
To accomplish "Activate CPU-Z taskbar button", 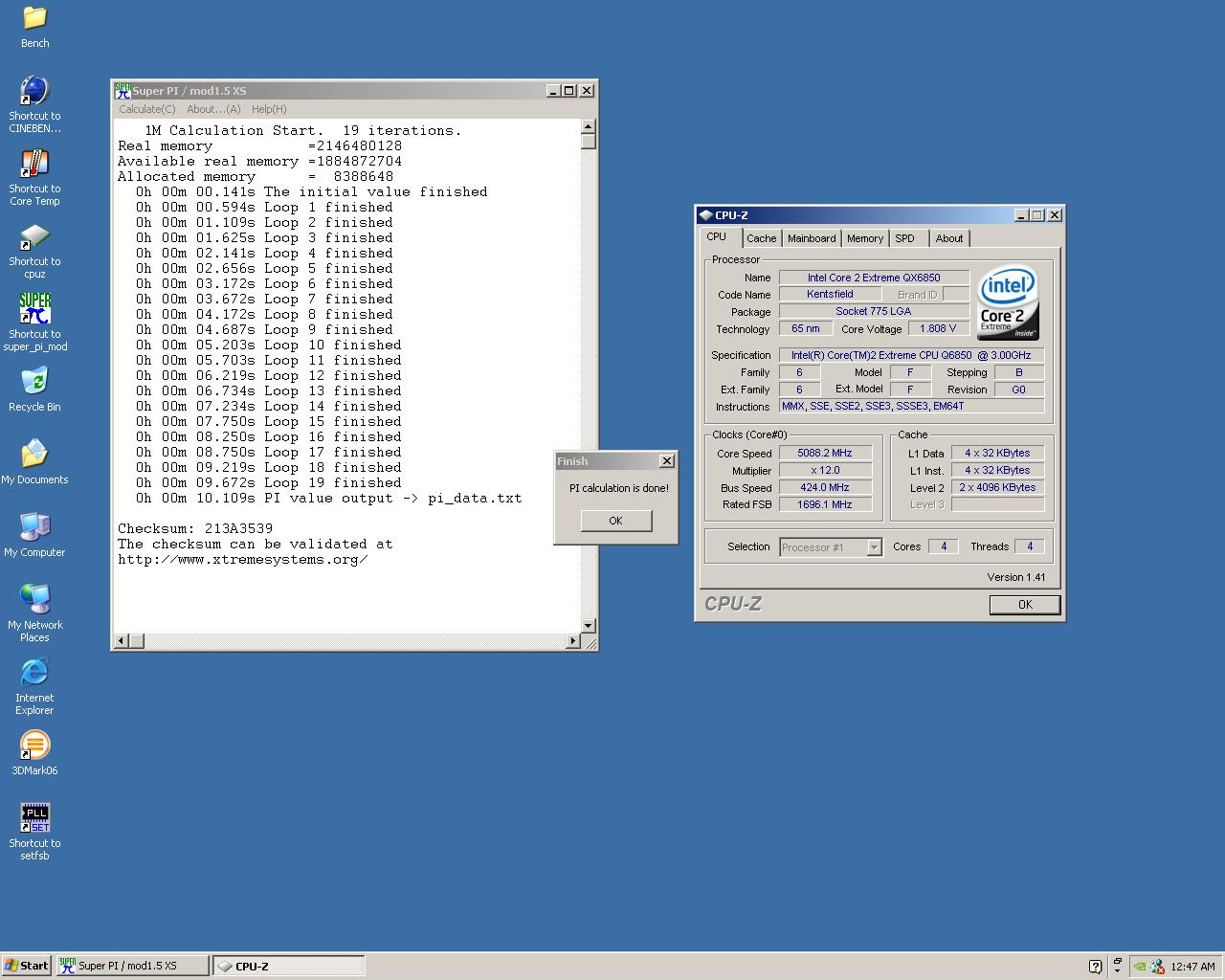I will (x=288, y=966).
